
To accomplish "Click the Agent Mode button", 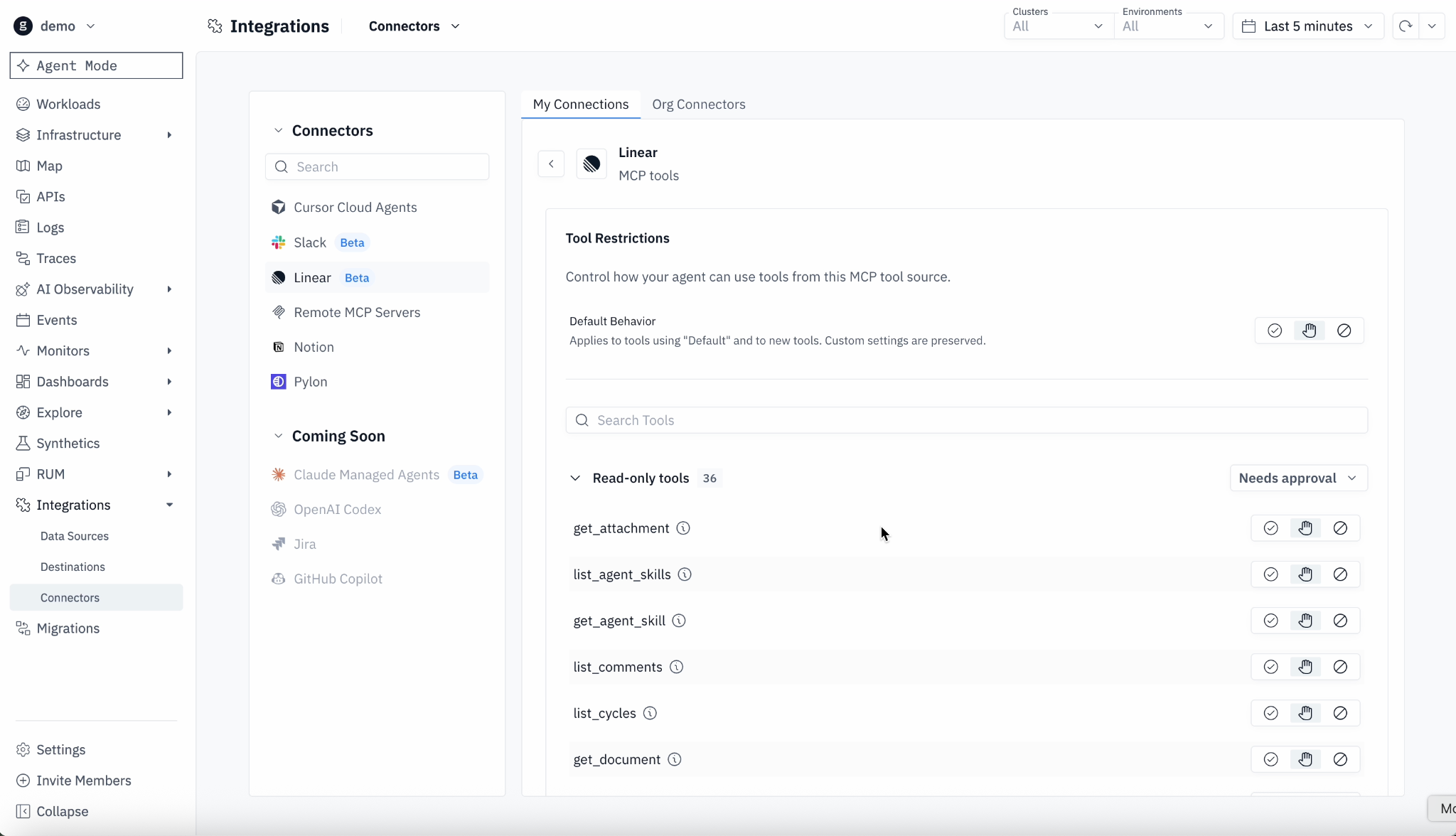I will point(96,65).
